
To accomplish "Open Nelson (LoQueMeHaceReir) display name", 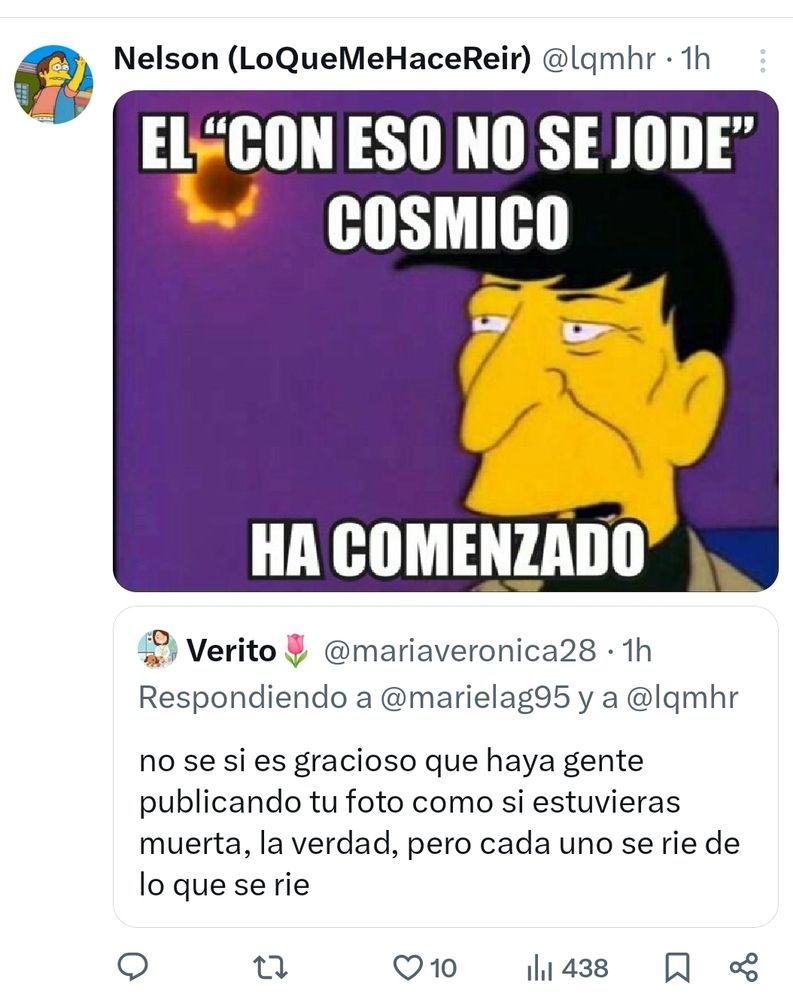I will tap(322, 59).
